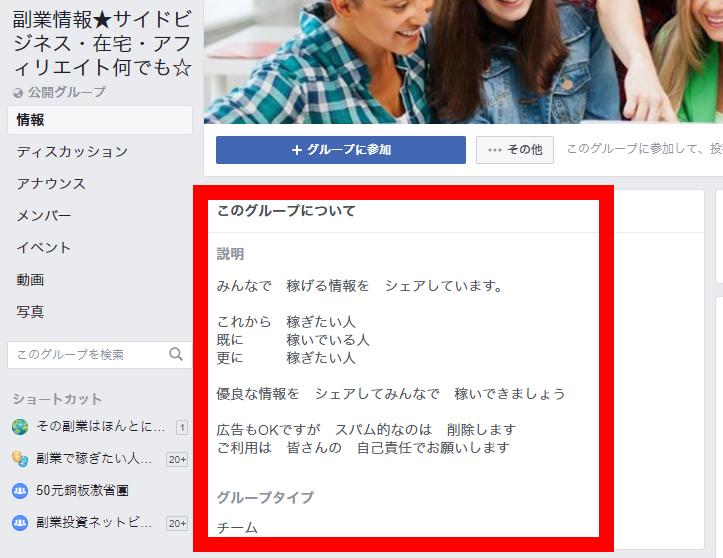Click the coins icon beside 副業で稼ぎたい人 shortcut
Screen dimensions: 723x558
coord(20,459)
